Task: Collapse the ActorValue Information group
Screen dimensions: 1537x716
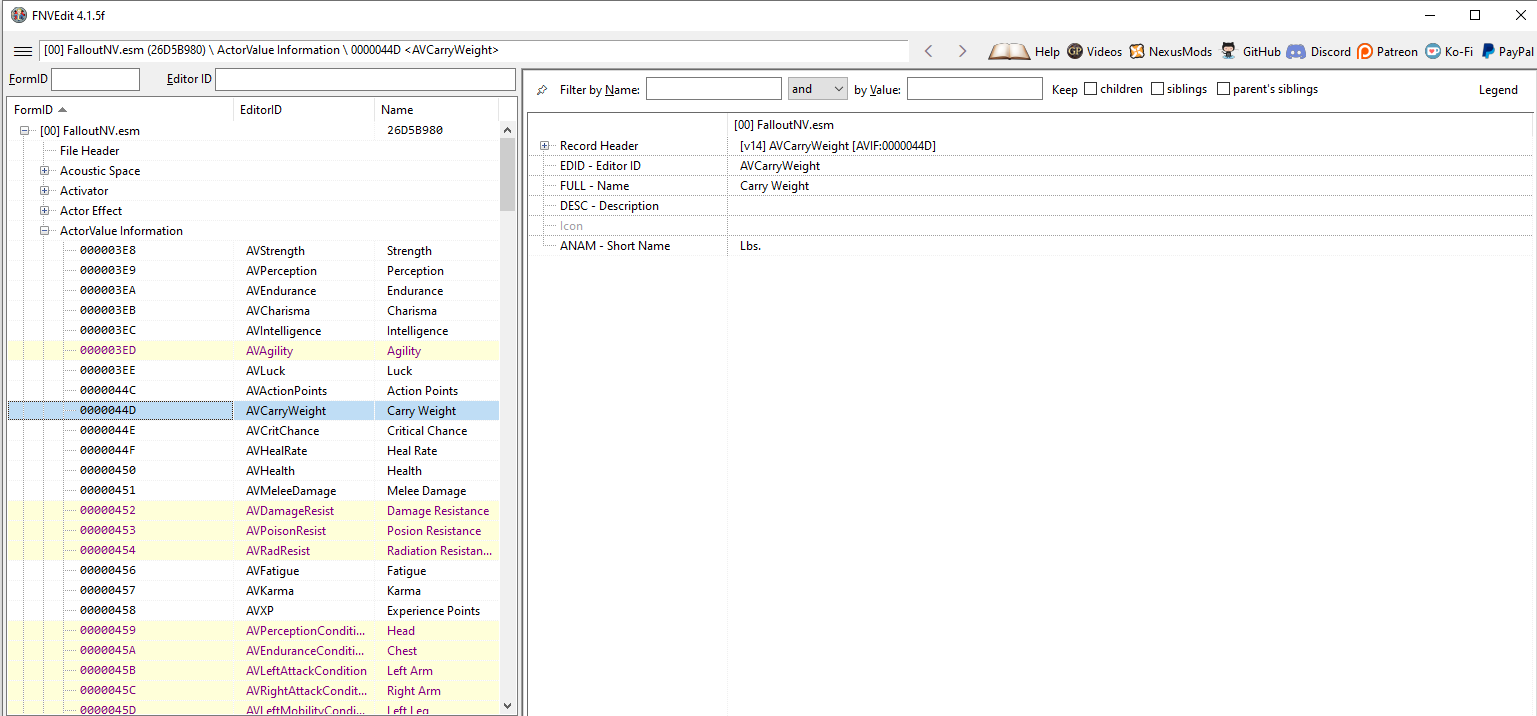Action: [45, 231]
